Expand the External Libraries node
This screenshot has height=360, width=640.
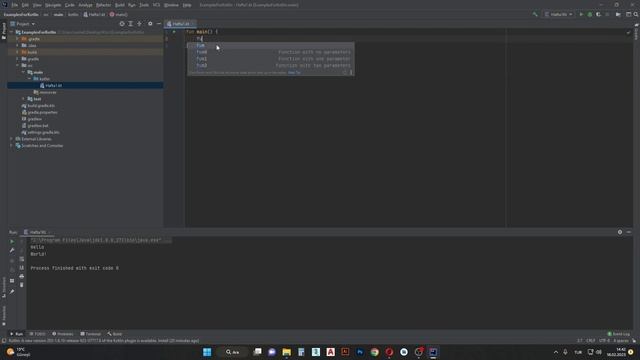tap(12, 139)
